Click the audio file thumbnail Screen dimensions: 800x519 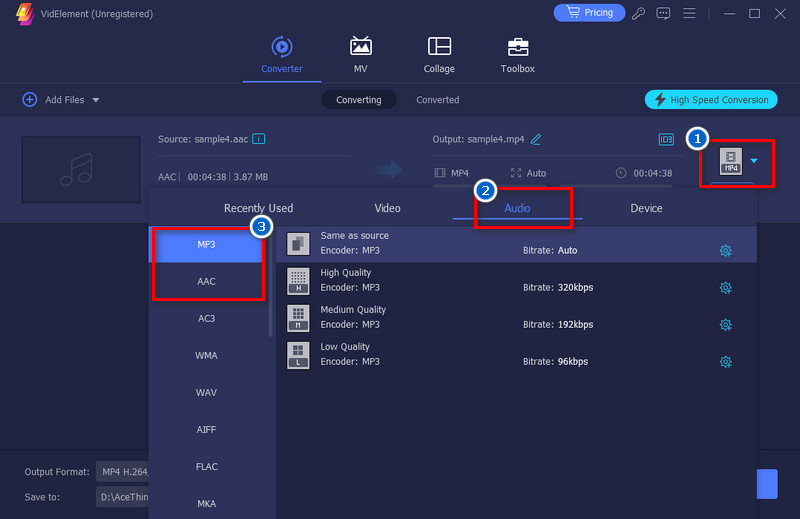(x=81, y=169)
